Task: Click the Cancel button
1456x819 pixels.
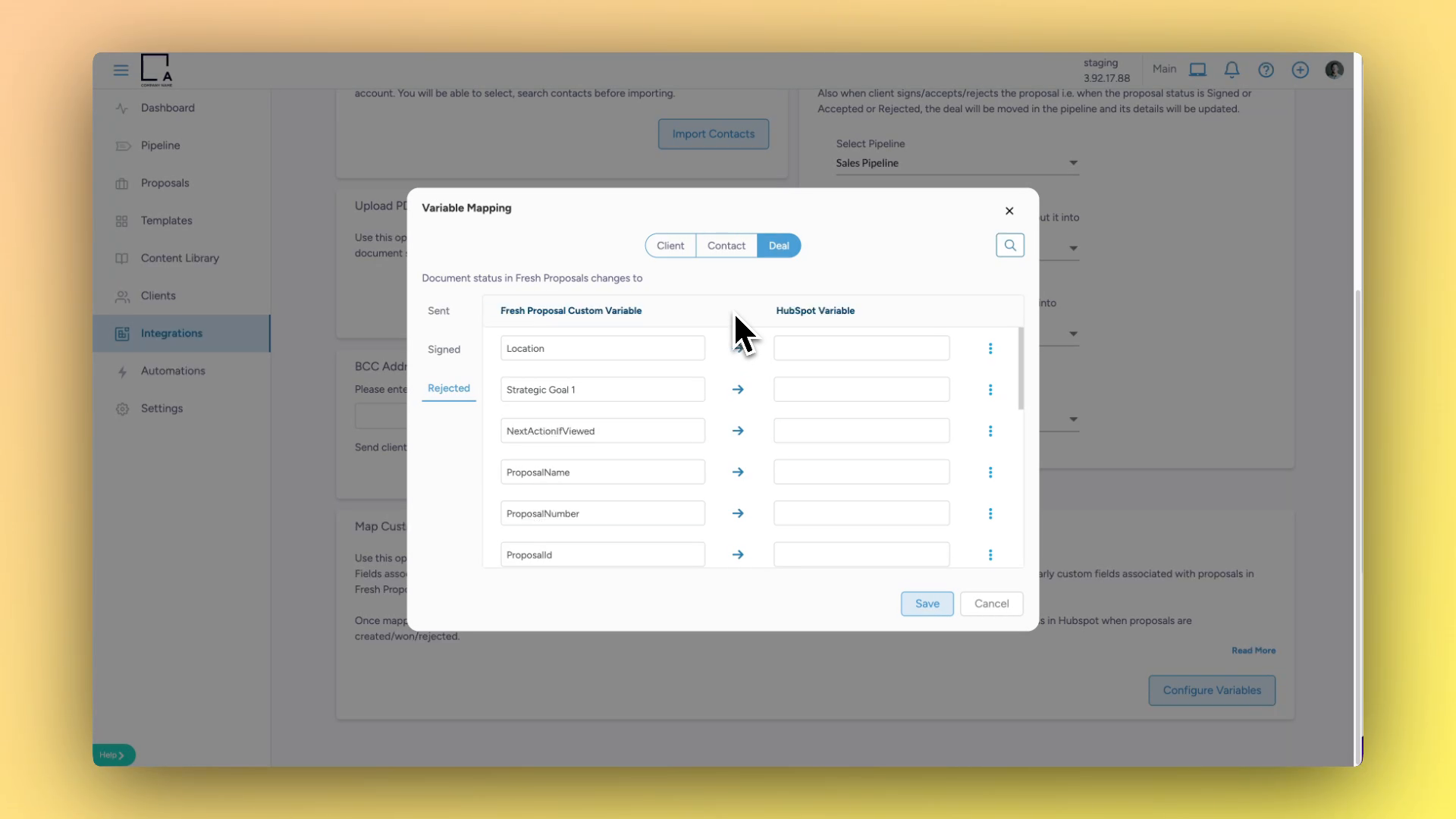Action: tap(991, 604)
